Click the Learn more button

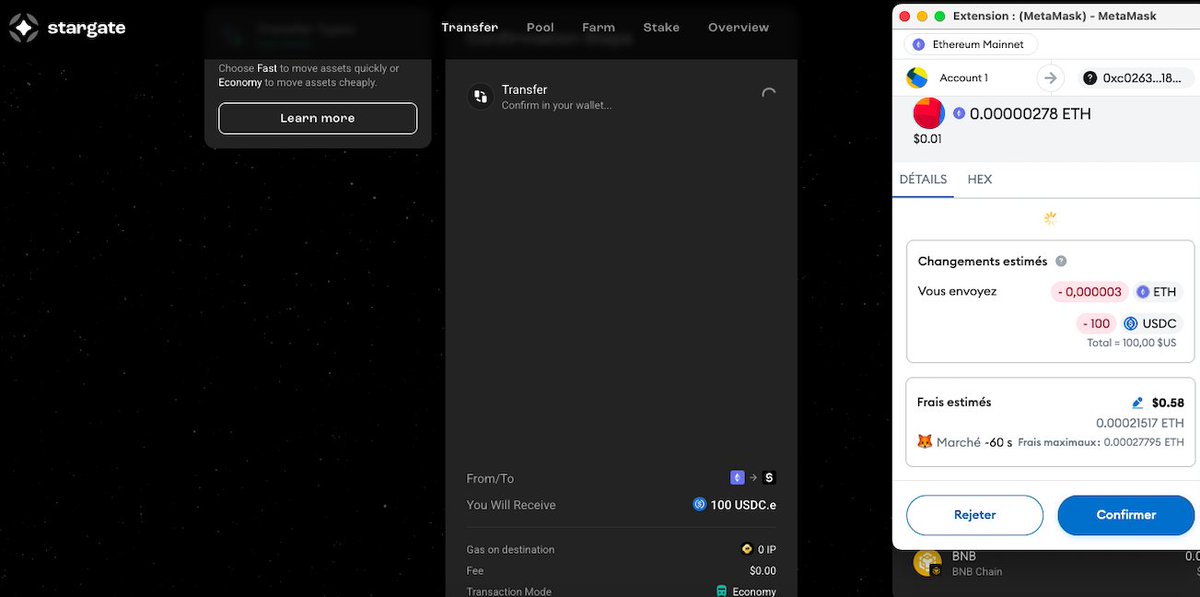click(318, 118)
